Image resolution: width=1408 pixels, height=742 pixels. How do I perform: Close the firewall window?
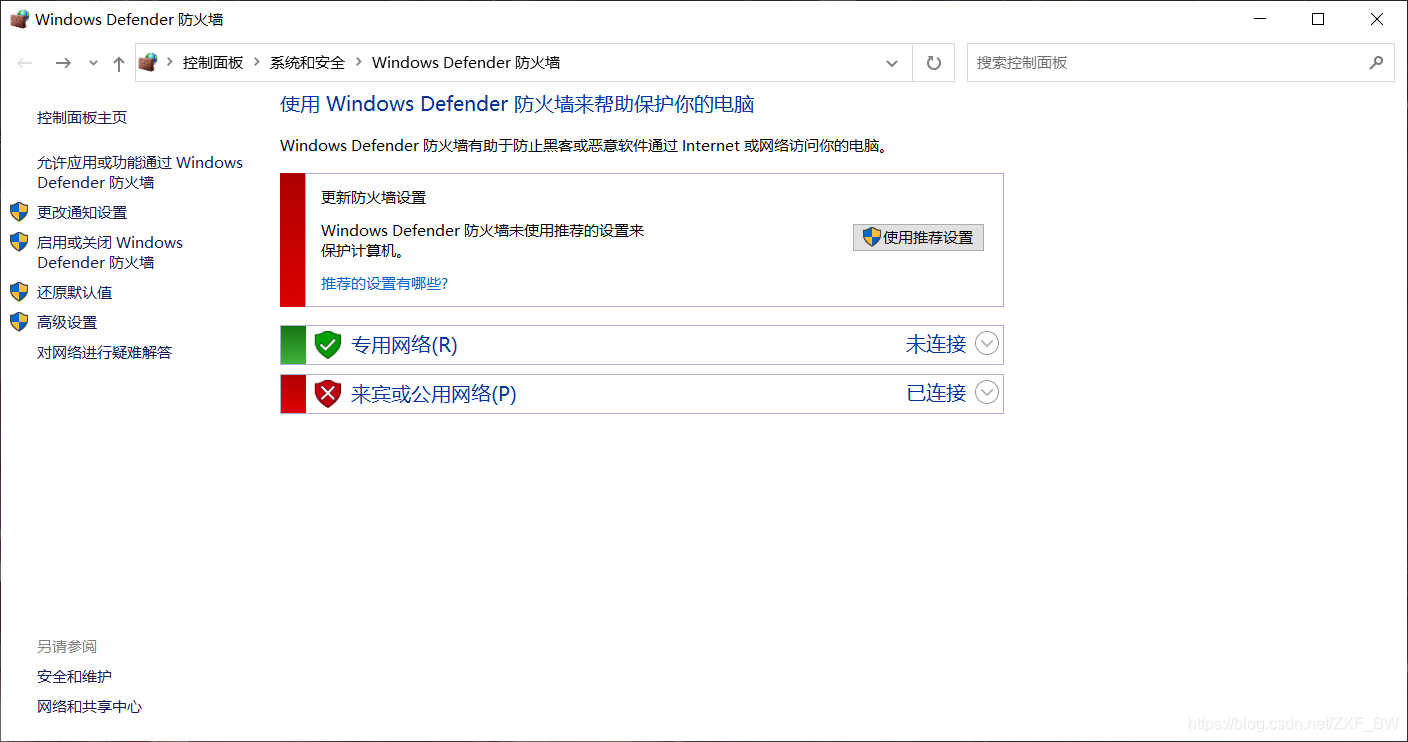[1377, 19]
